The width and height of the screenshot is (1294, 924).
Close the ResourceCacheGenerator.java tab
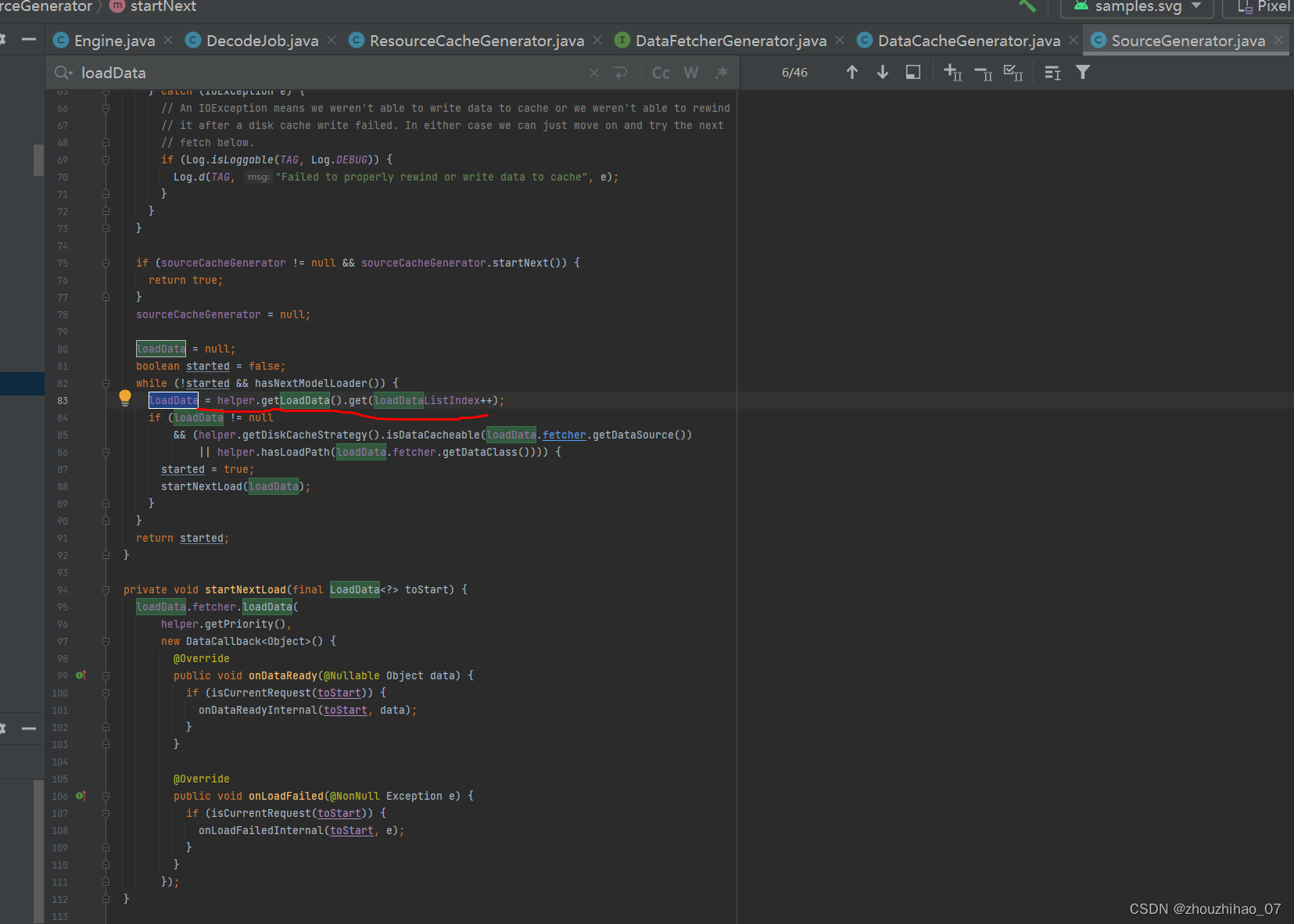tap(597, 40)
